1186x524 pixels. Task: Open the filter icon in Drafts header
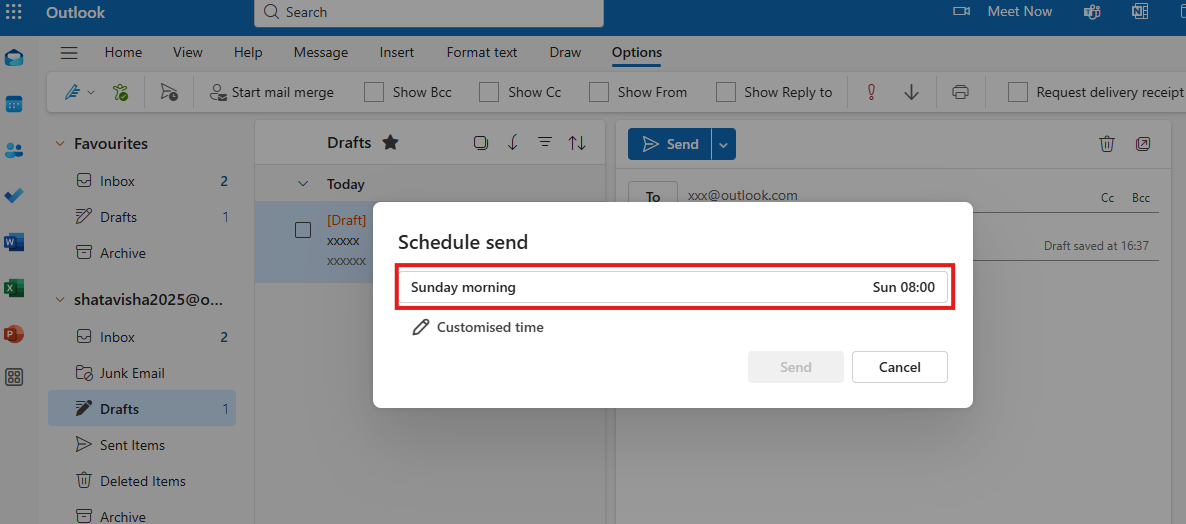(x=545, y=142)
